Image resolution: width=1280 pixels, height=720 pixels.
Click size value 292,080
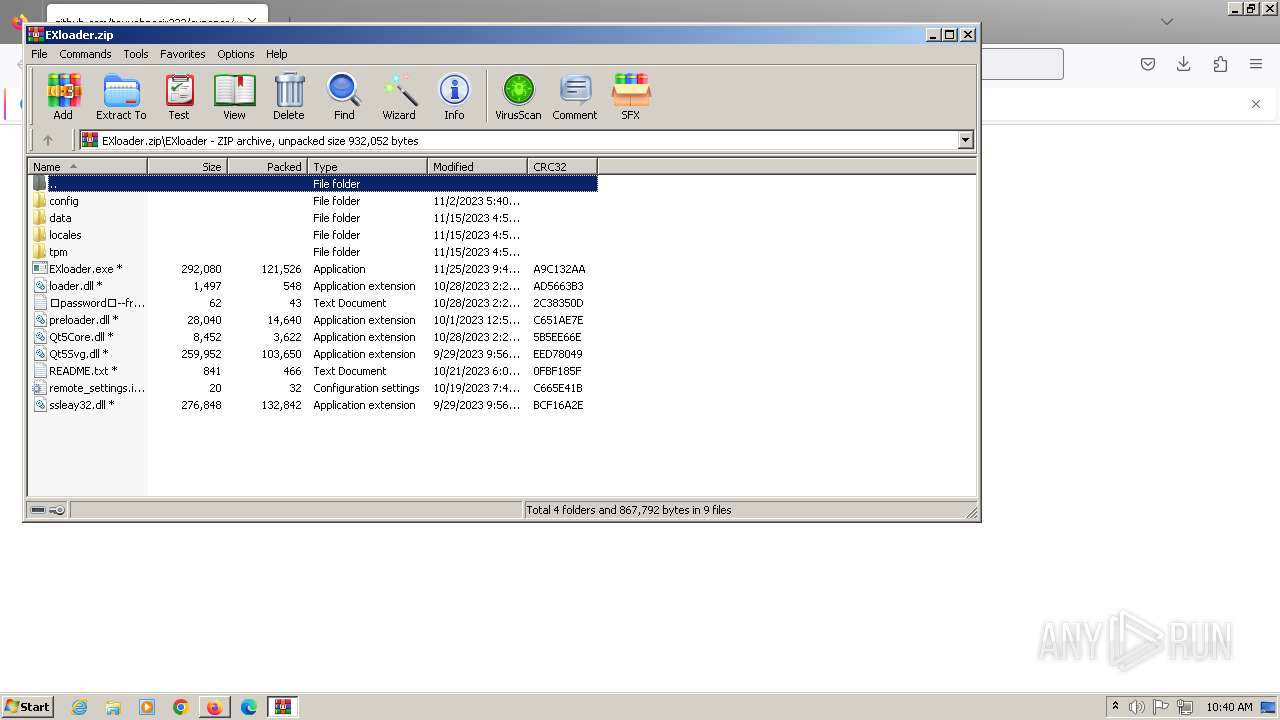click(x=201, y=269)
